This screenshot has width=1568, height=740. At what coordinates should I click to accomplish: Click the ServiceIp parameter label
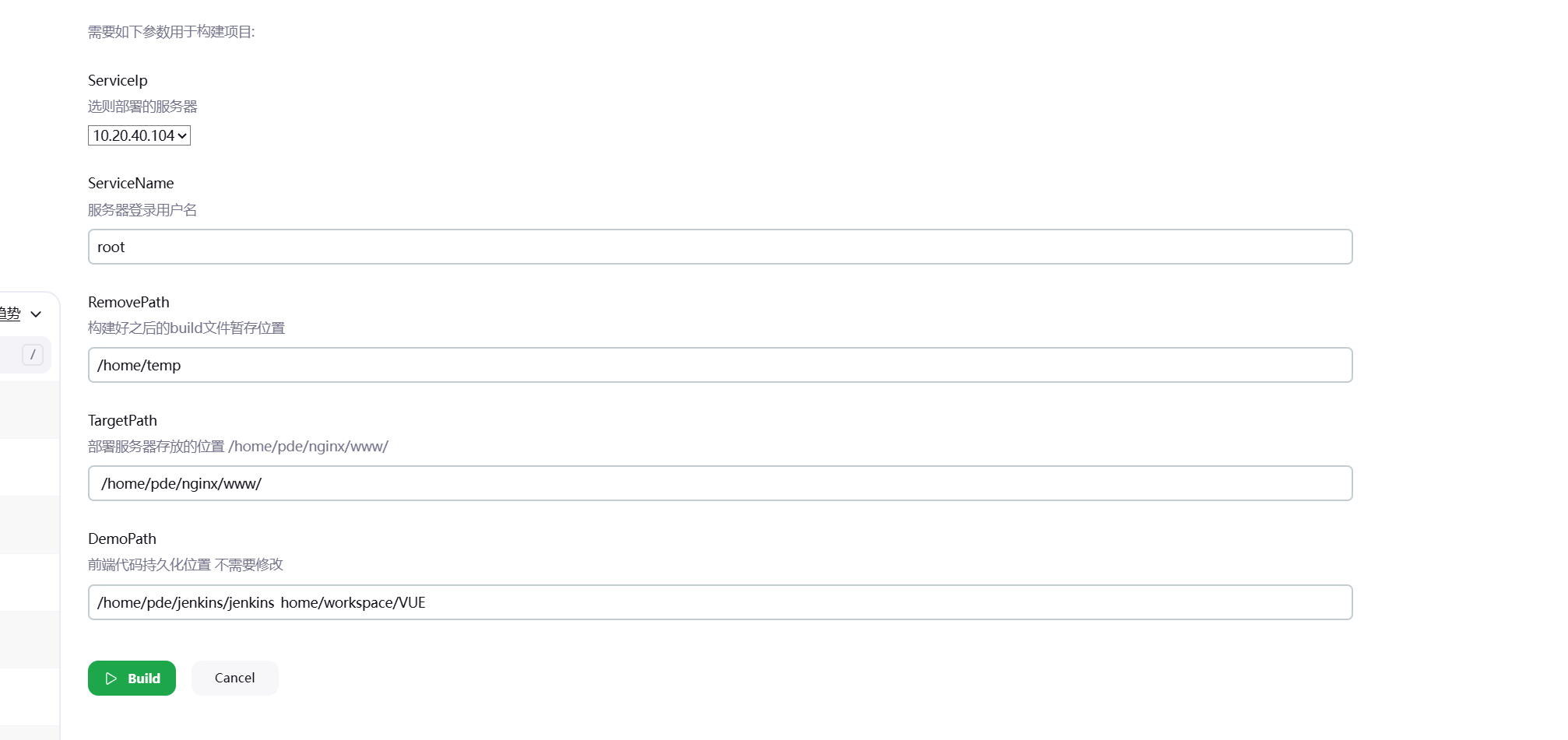coord(118,80)
